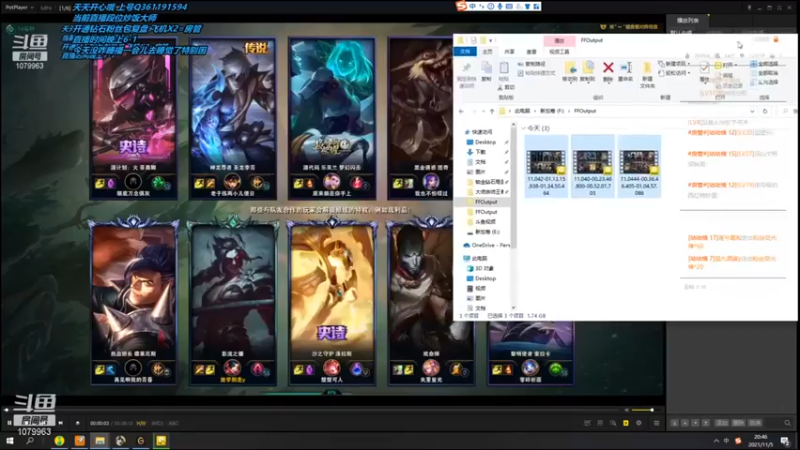Image resolution: width=800 pixels, height=450 pixels.
Task: Select OneDrive - Personal in navigation pane
Action: tap(487, 245)
